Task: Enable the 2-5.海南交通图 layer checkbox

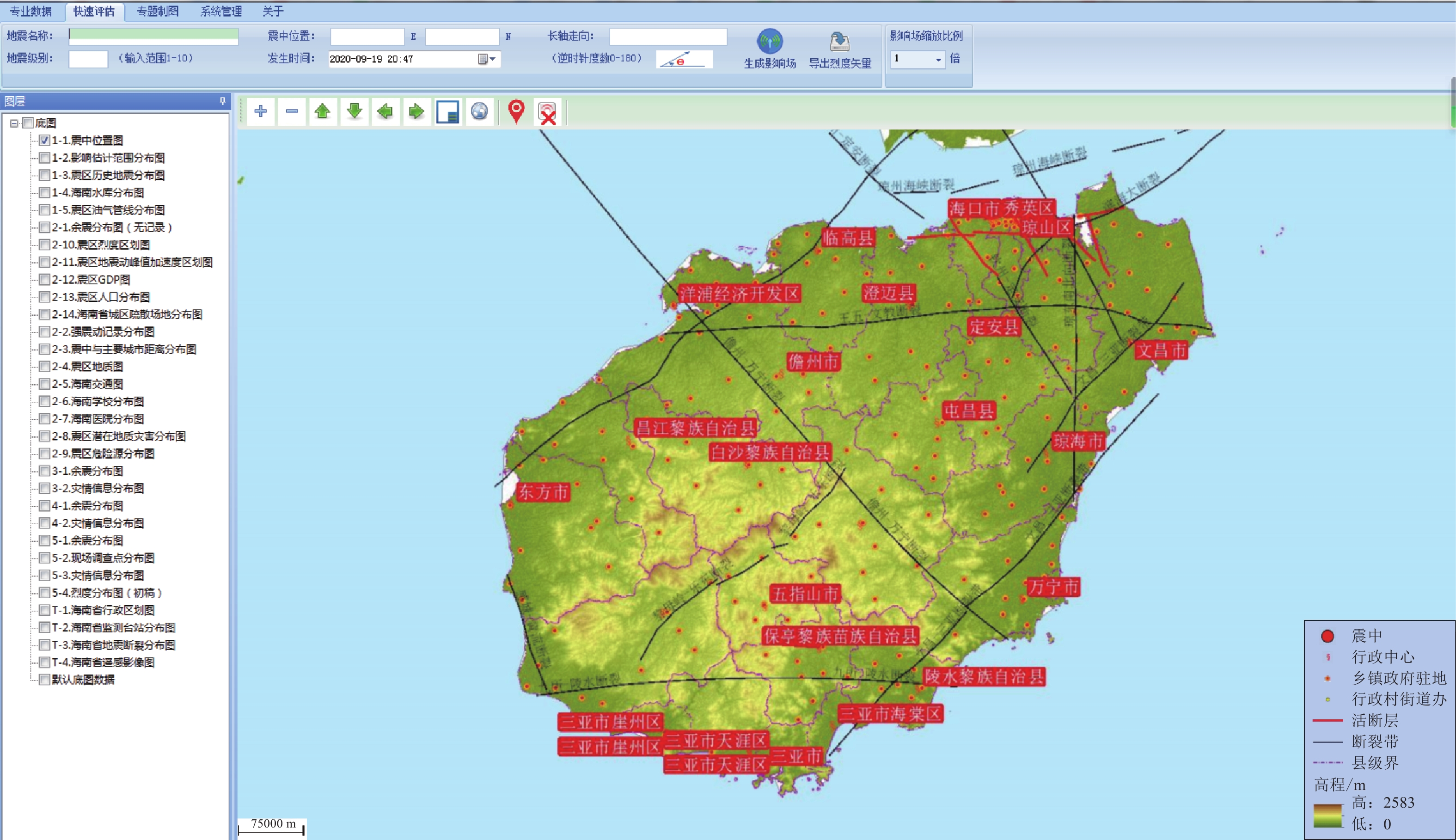Action: 44,384
